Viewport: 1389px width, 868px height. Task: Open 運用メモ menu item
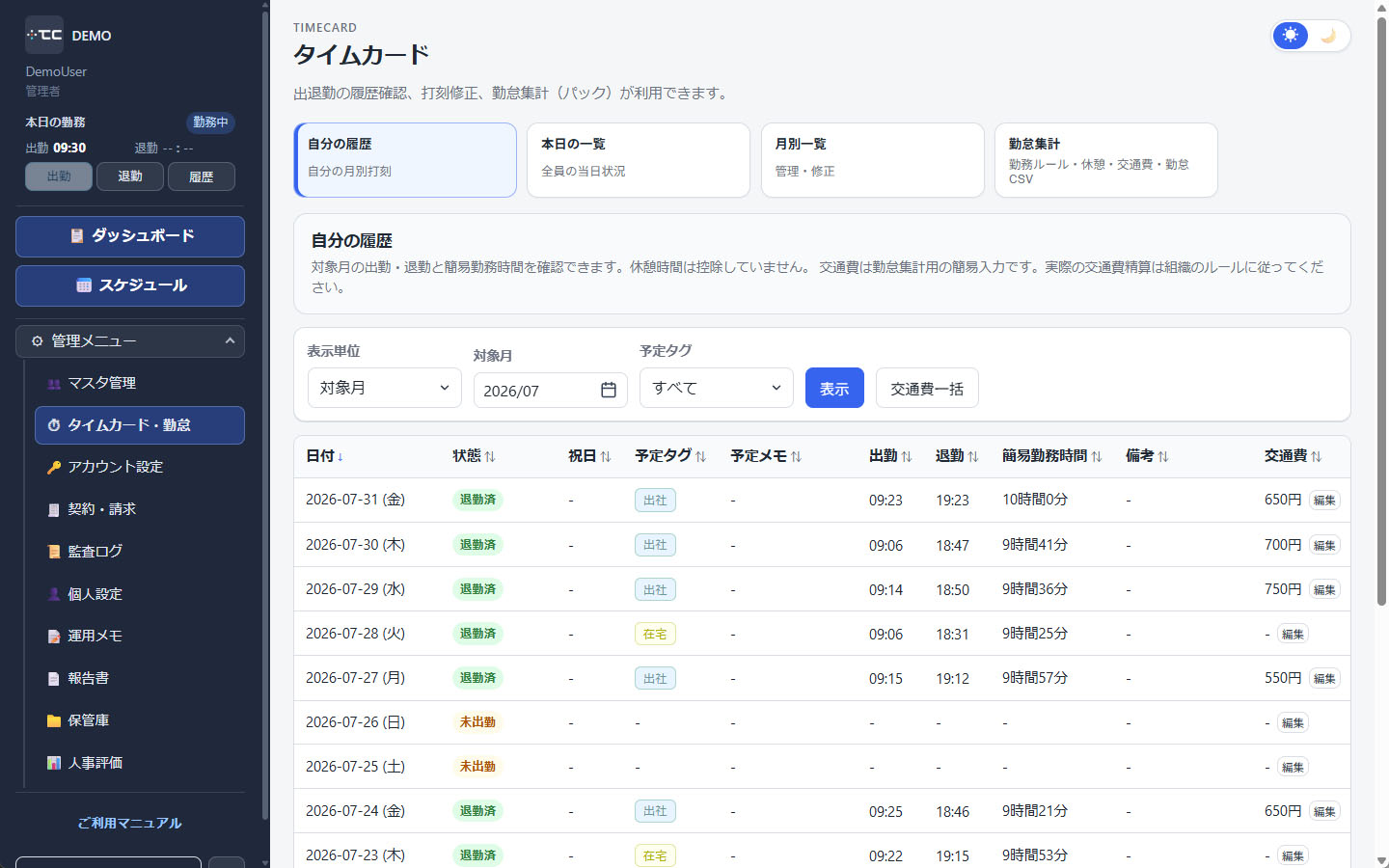(139, 637)
